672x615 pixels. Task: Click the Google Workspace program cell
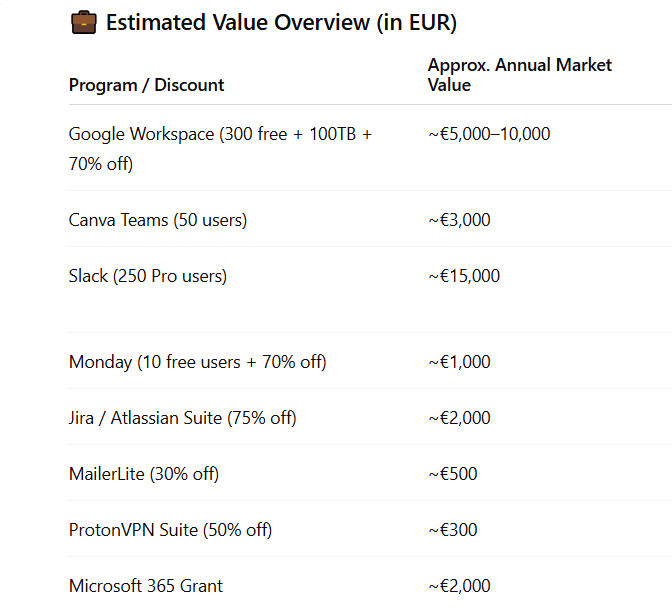tap(220, 148)
